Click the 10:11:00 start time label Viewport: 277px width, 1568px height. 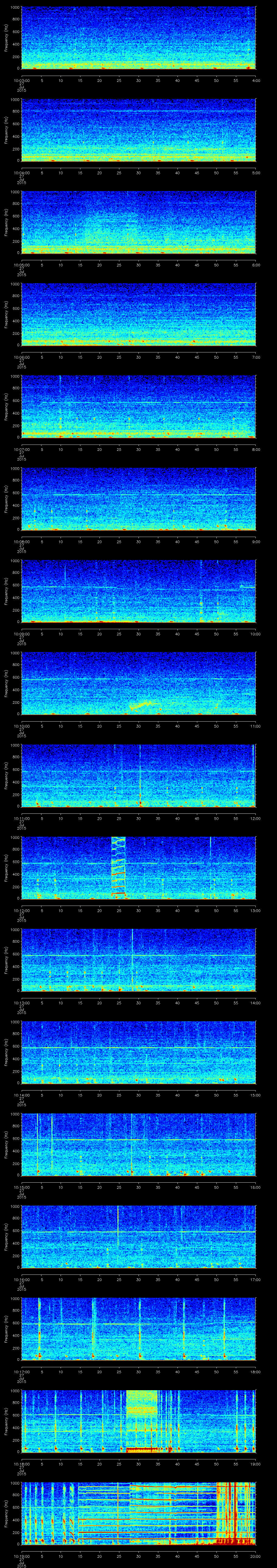(21, 819)
